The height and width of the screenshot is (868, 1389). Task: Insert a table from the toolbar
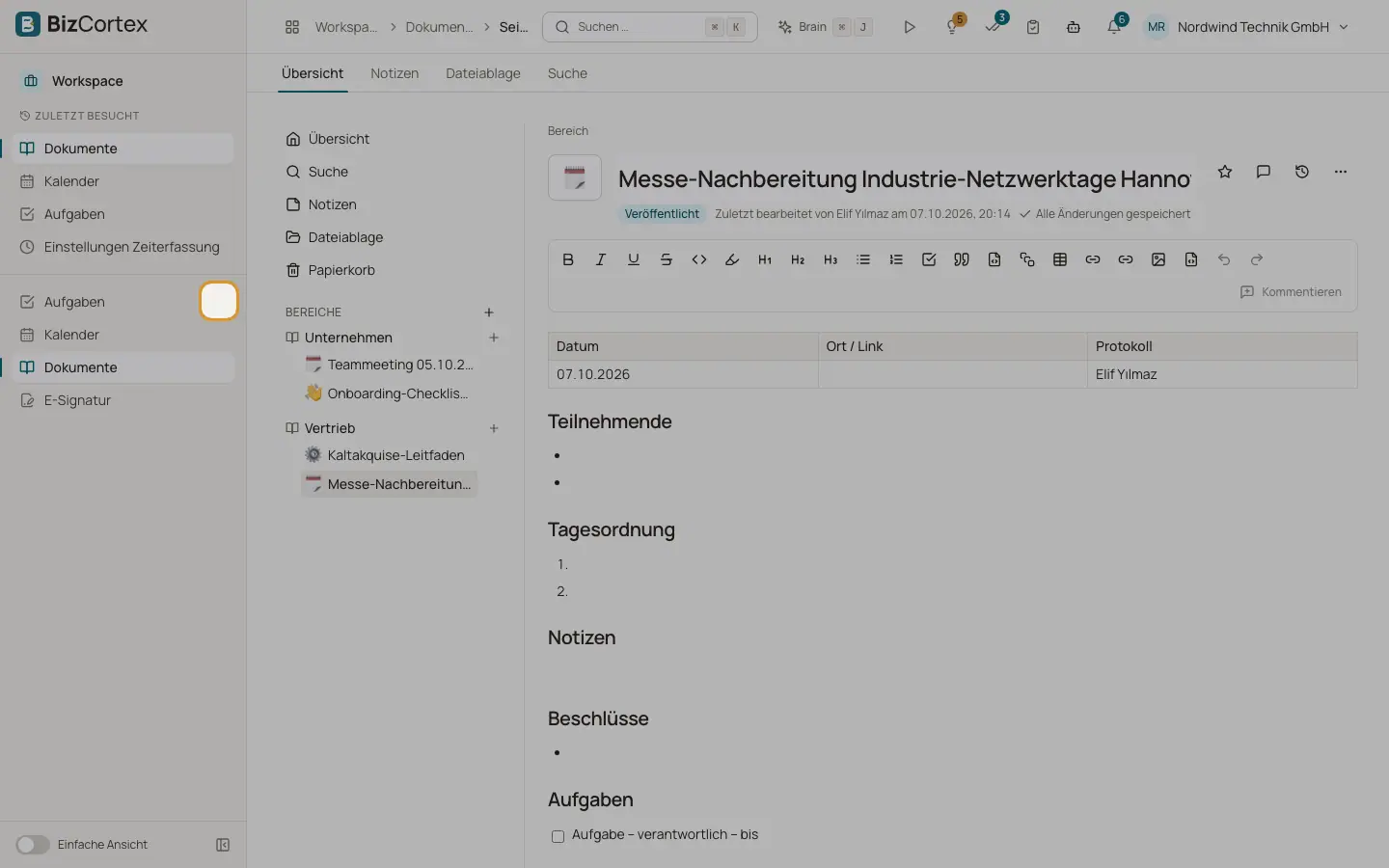[1060, 259]
